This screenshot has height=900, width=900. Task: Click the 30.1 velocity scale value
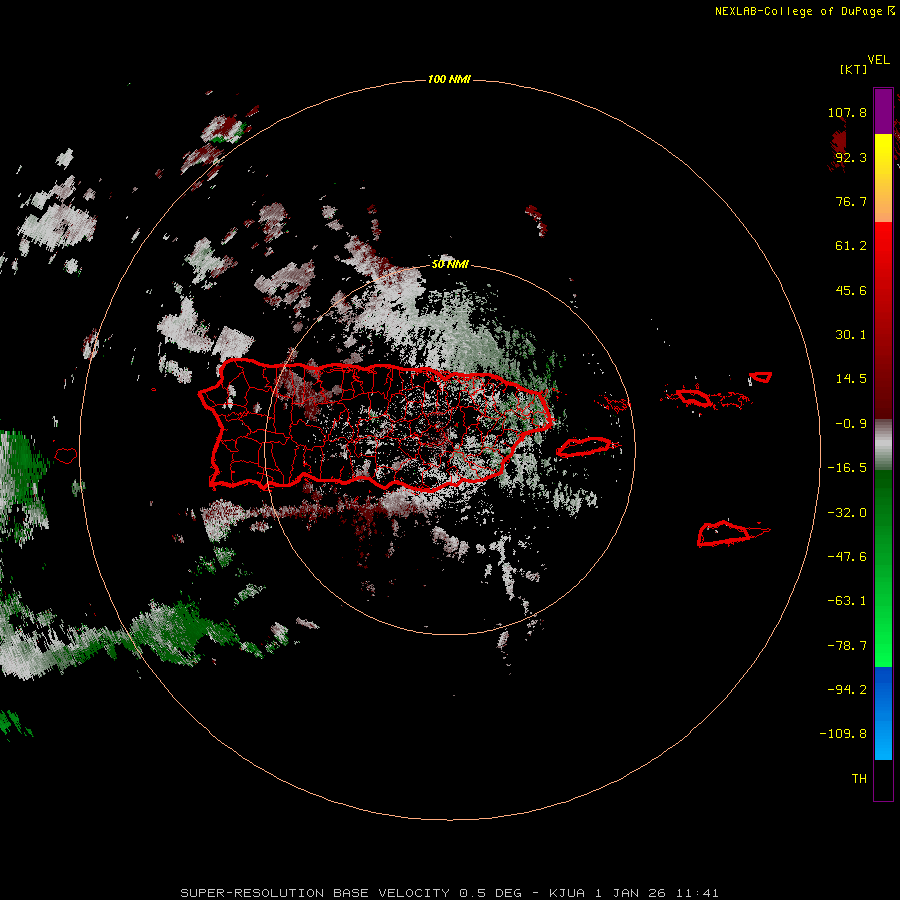(x=851, y=335)
